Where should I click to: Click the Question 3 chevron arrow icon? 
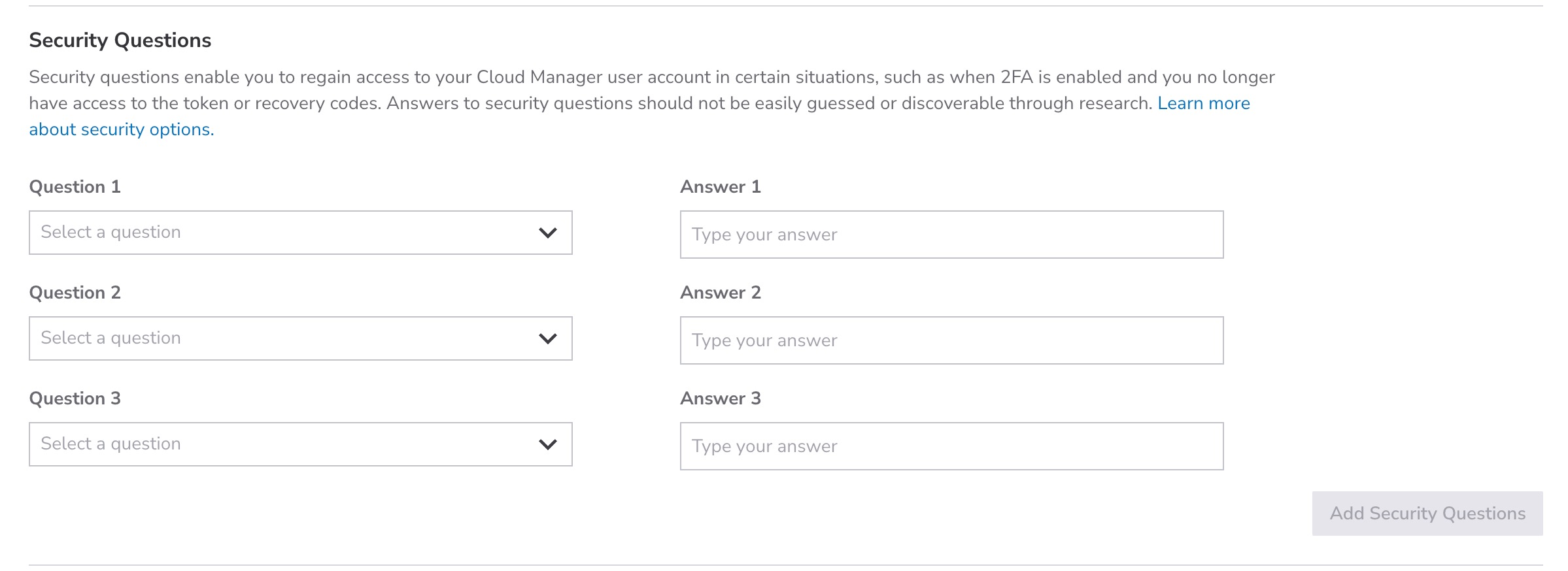point(547,444)
